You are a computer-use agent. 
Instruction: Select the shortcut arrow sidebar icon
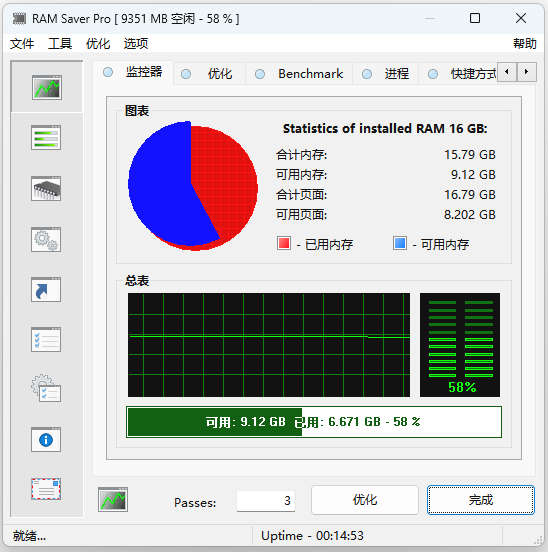46,289
